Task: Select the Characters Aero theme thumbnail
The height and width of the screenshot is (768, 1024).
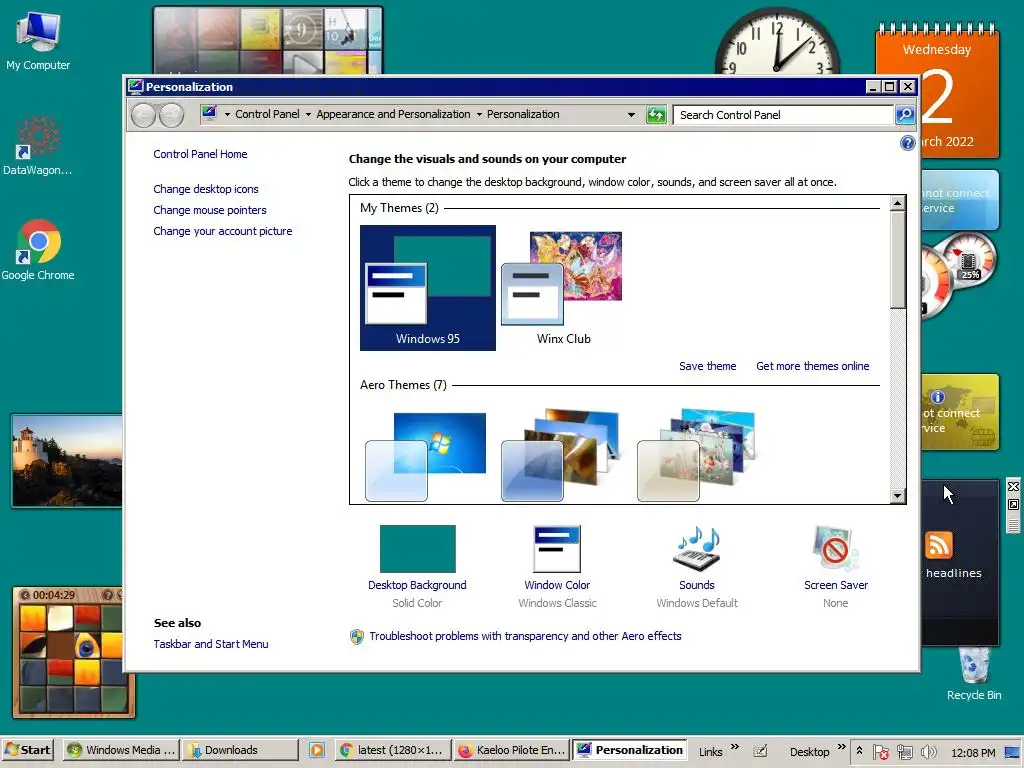Action: pyautogui.click(x=697, y=456)
